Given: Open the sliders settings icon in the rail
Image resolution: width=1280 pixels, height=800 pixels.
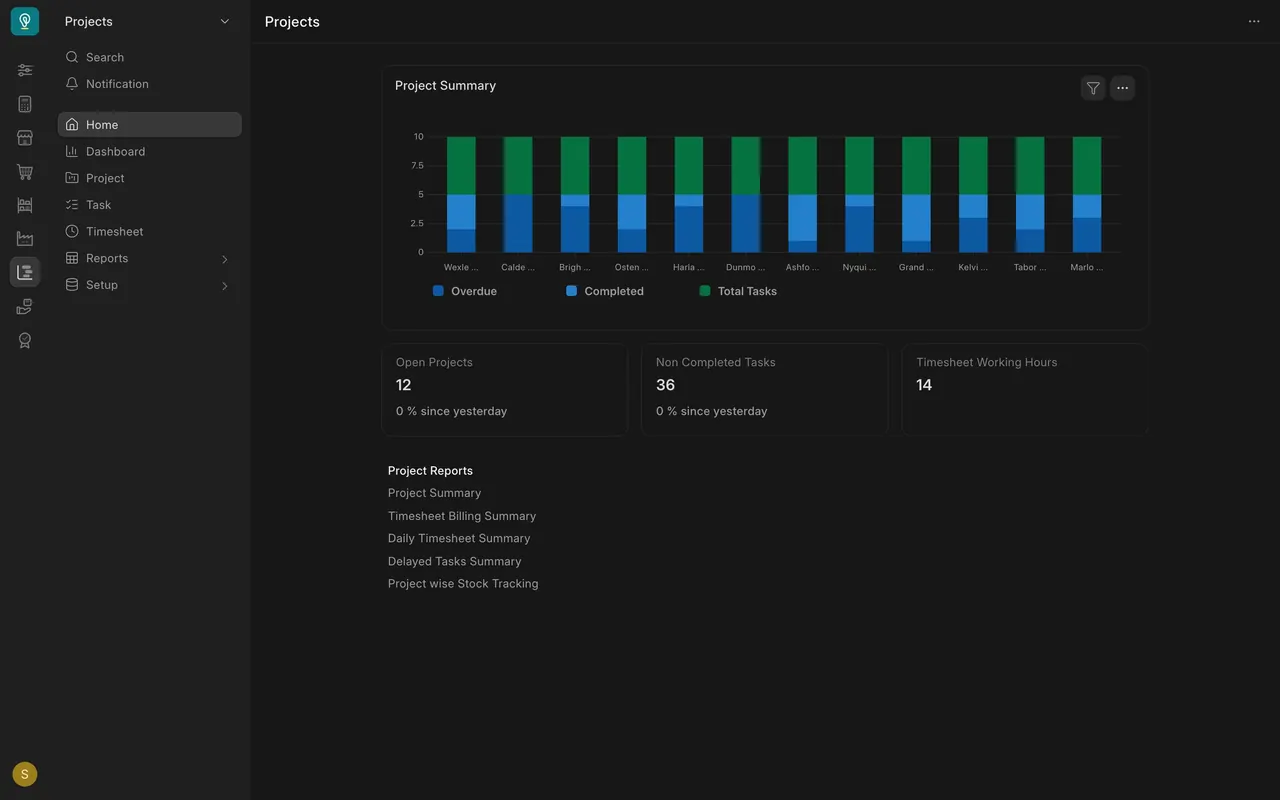Looking at the screenshot, I should click(x=25, y=70).
